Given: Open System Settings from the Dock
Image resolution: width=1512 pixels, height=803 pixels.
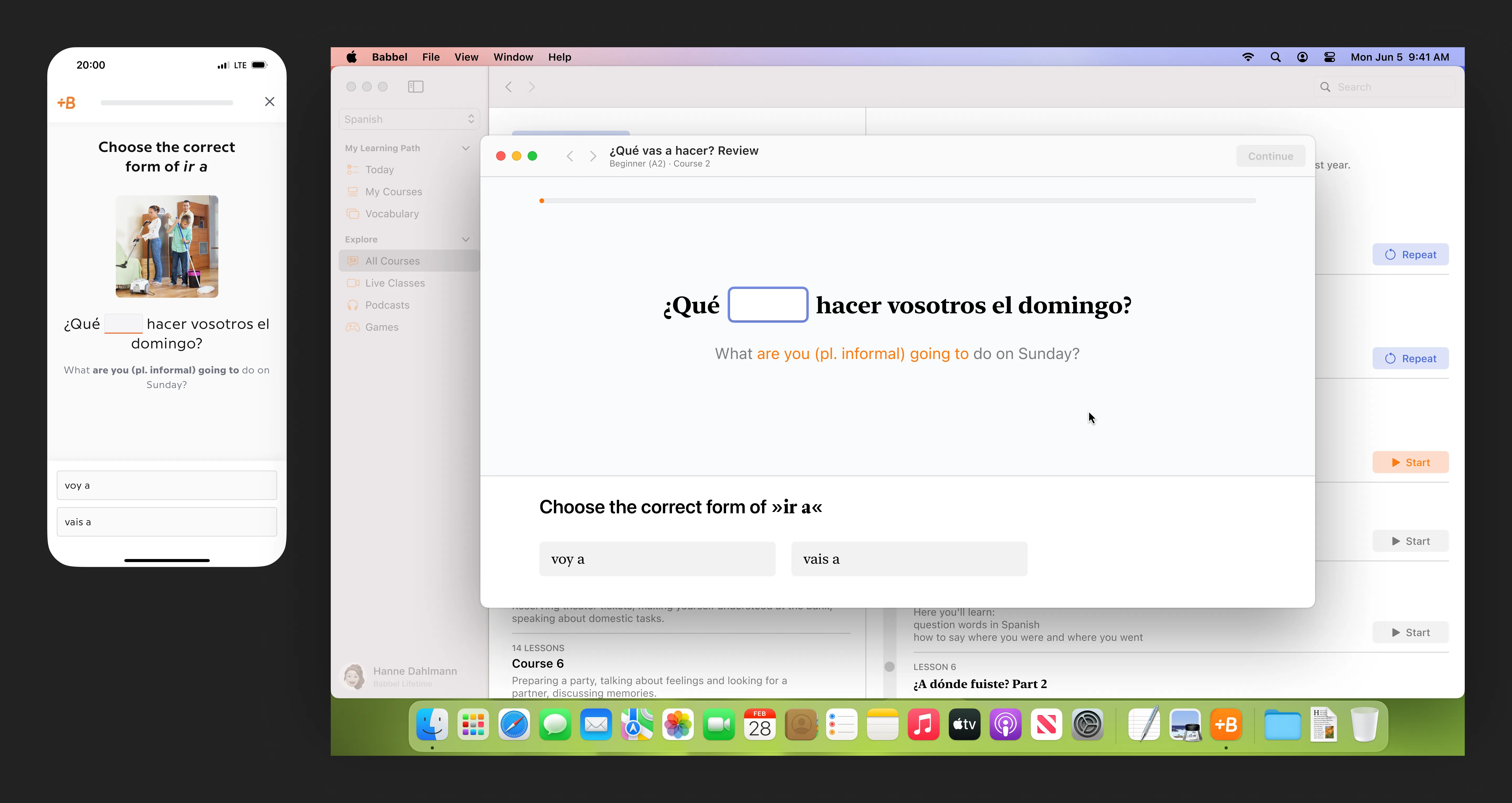Looking at the screenshot, I should pyautogui.click(x=1087, y=725).
